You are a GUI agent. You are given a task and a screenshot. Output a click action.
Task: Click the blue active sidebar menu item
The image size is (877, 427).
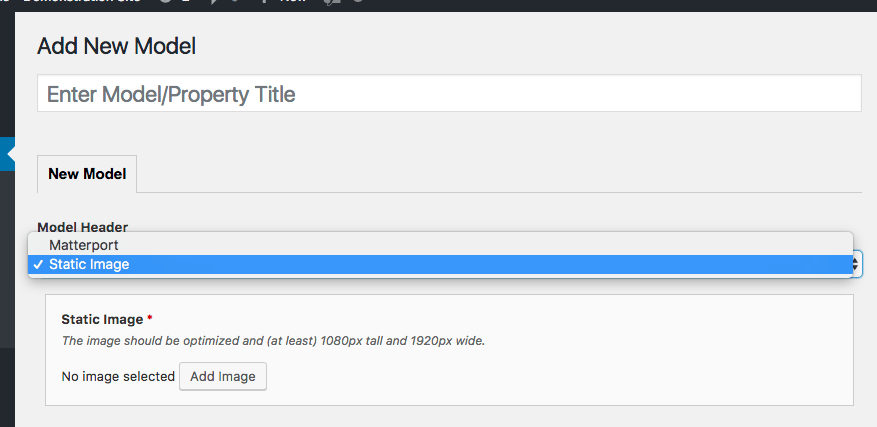point(7,153)
